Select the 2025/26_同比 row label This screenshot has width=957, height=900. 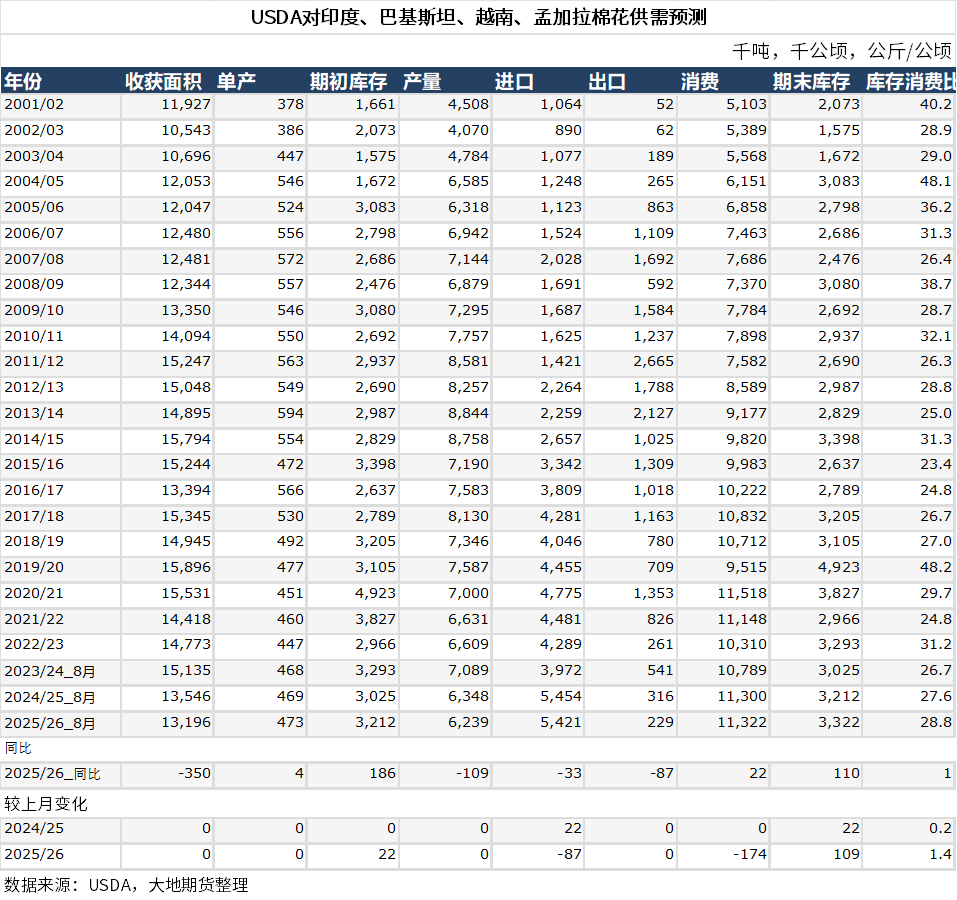pyautogui.click(x=52, y=774)
